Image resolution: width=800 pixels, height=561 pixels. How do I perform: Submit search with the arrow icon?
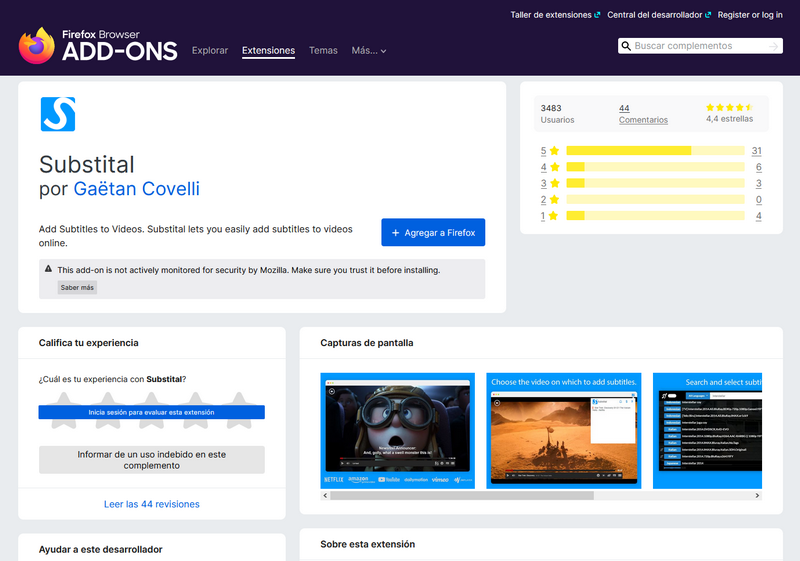pos(773,46)
